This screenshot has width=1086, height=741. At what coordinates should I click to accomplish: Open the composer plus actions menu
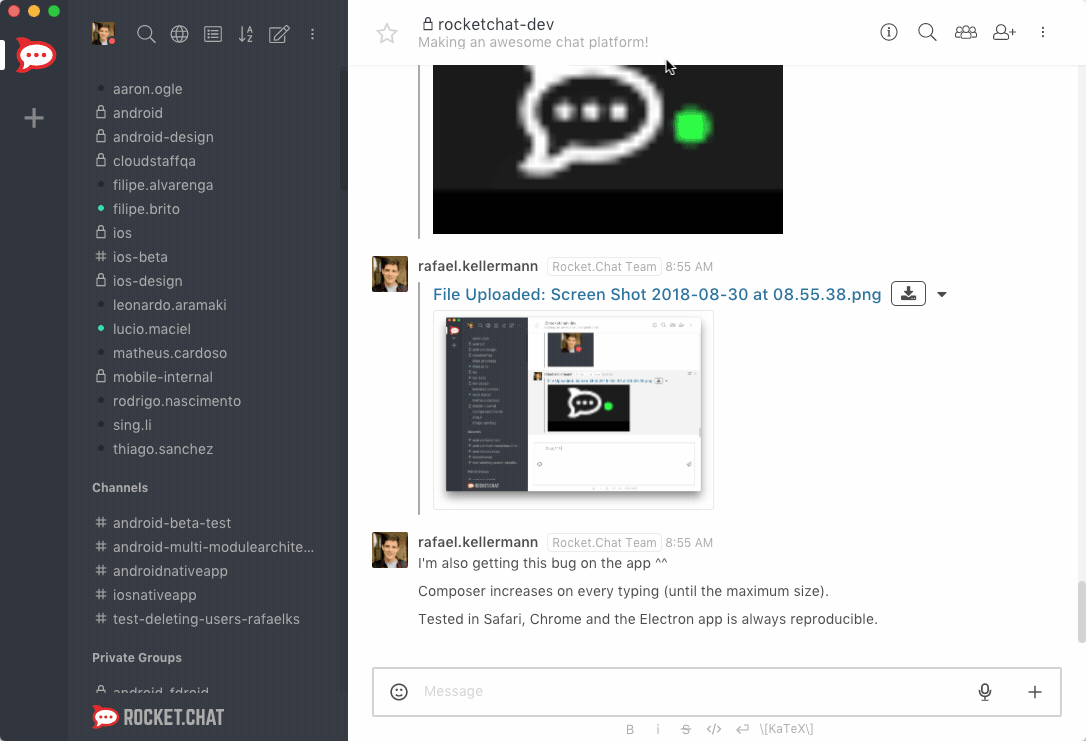1034,691
